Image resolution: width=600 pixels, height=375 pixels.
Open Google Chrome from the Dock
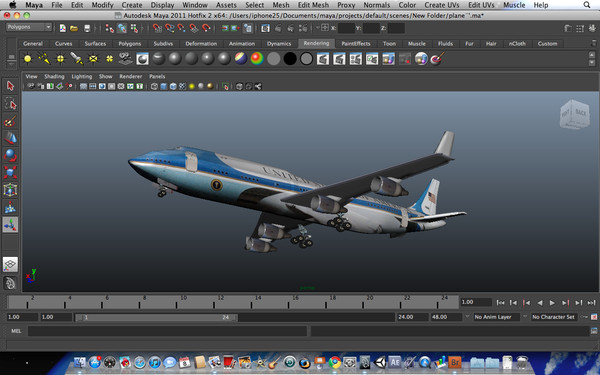pyautogui.click(x=335, y=362)
